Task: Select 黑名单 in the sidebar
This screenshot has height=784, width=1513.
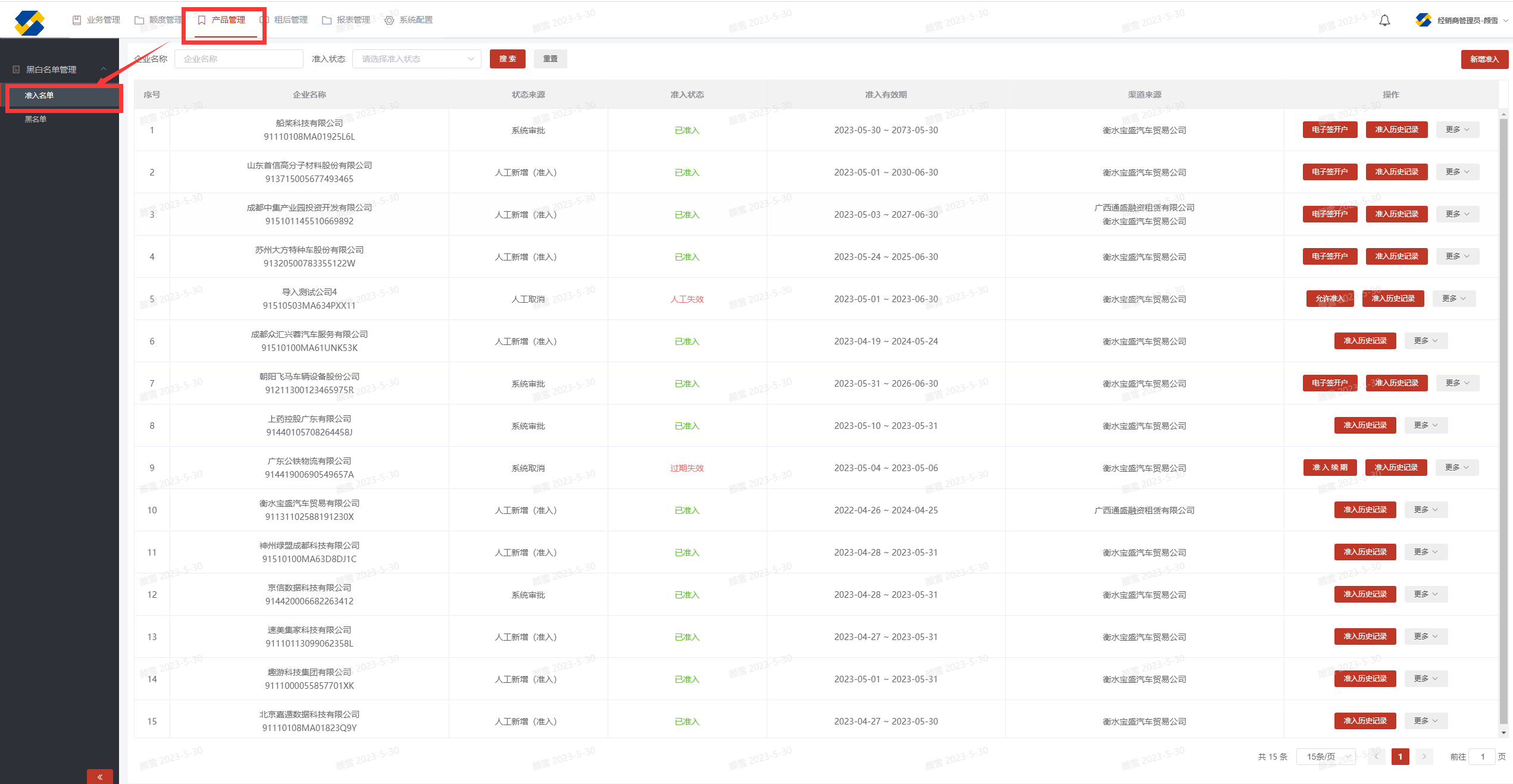Action: coord(36,119)
